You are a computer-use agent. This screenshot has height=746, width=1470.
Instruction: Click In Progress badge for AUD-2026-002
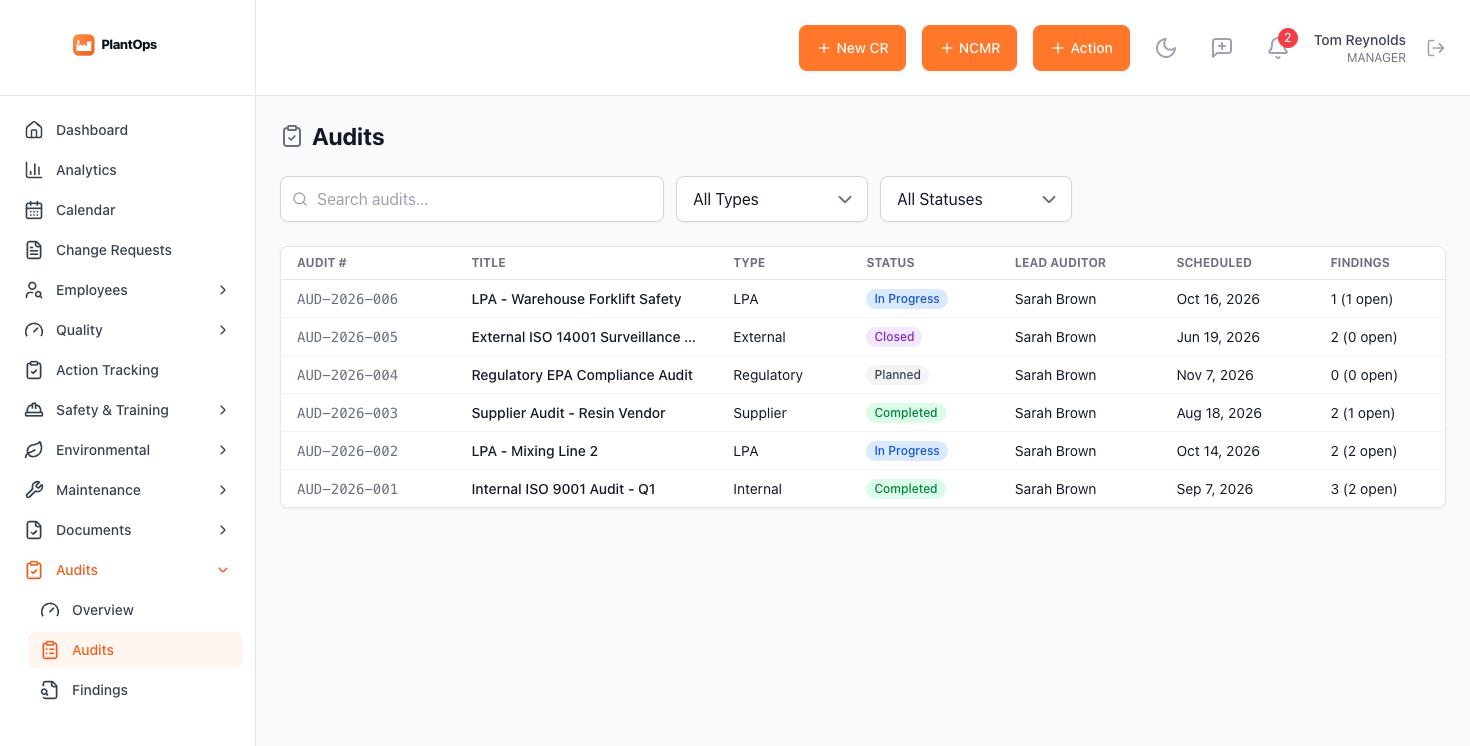[907, 451]
